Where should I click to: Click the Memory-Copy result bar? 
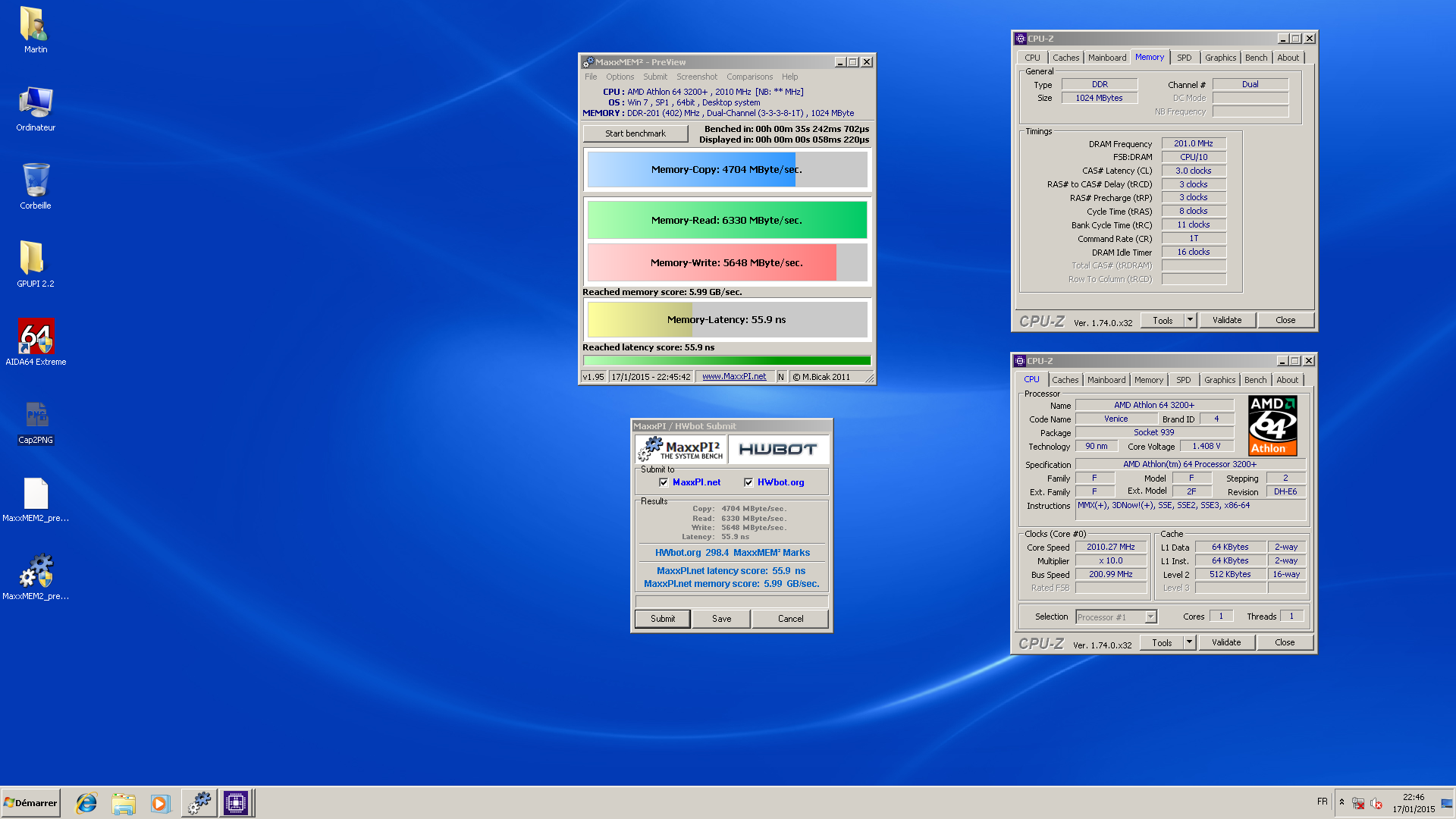727,170
